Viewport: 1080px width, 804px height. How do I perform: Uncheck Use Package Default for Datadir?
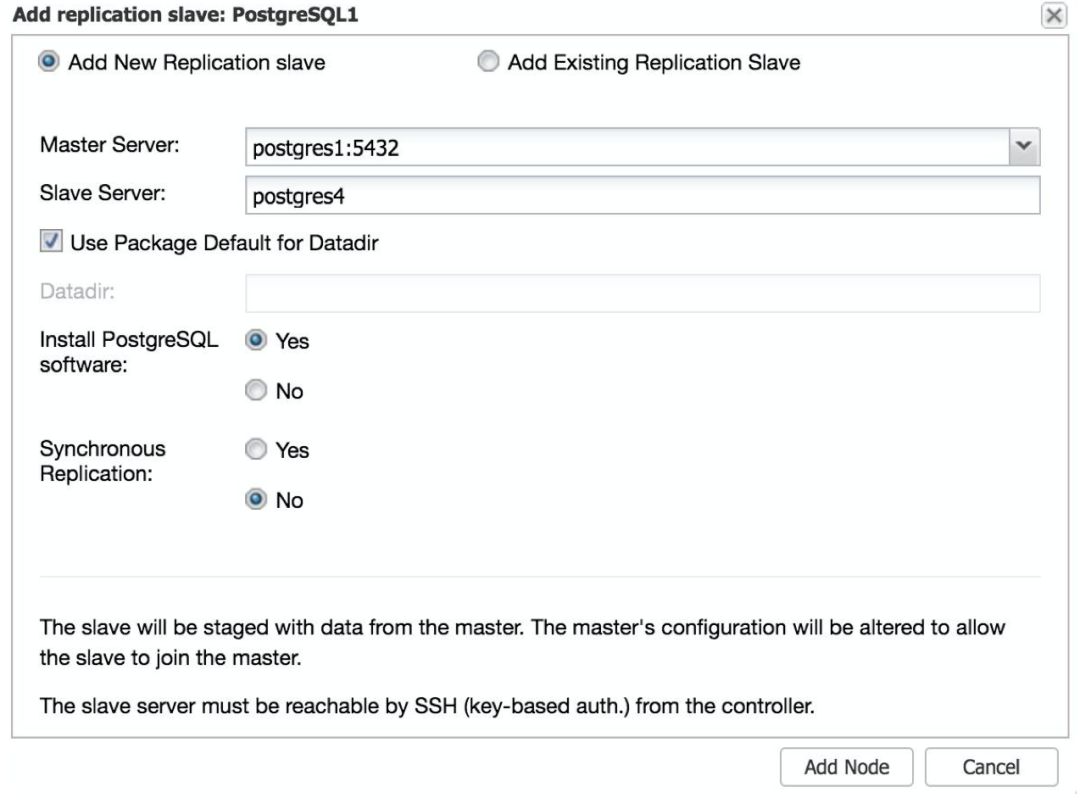(49, 242)
